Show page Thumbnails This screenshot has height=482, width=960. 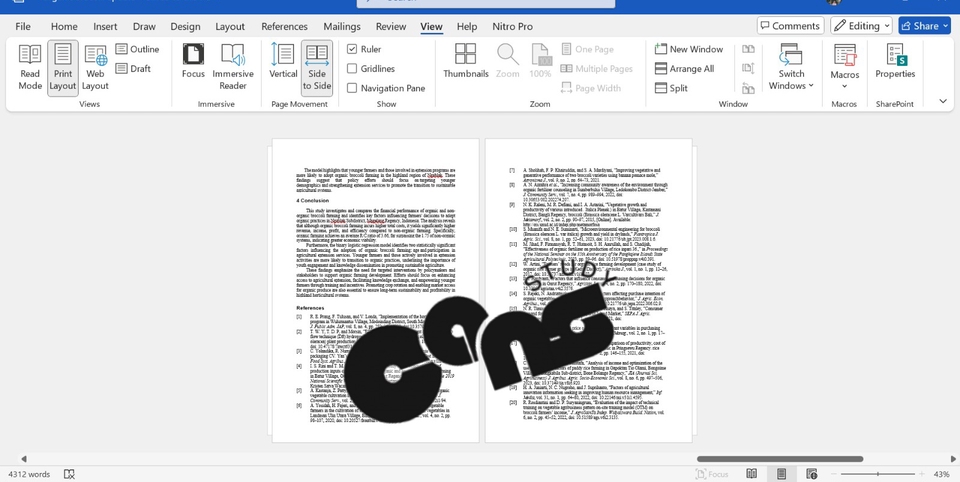click(x=466, y=61)
